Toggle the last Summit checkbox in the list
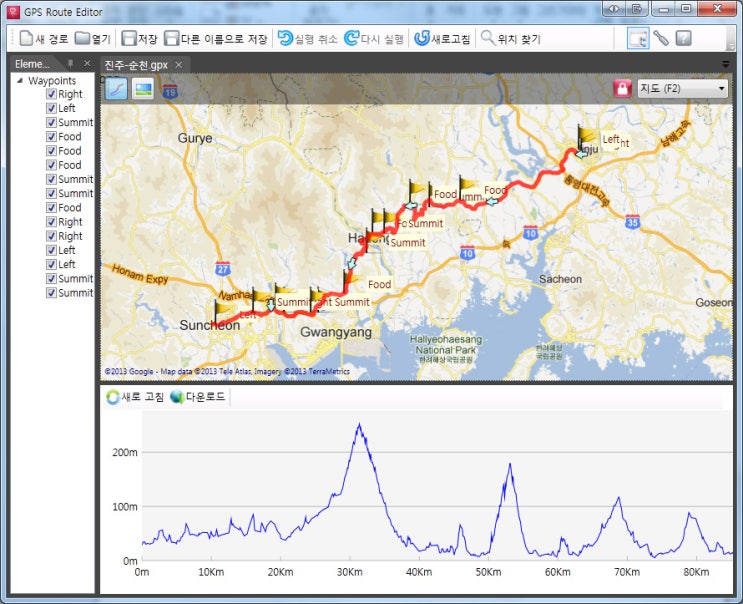The height and width of the screenshot is (604, 743). [x=52, y=293]
